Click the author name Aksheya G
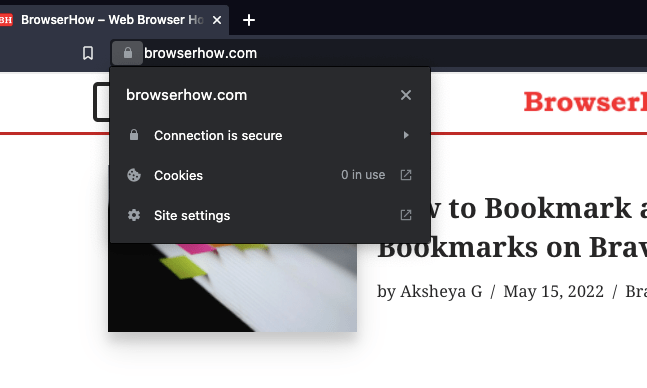The height and width of the screenshot is (388, 647). (441, 291)
